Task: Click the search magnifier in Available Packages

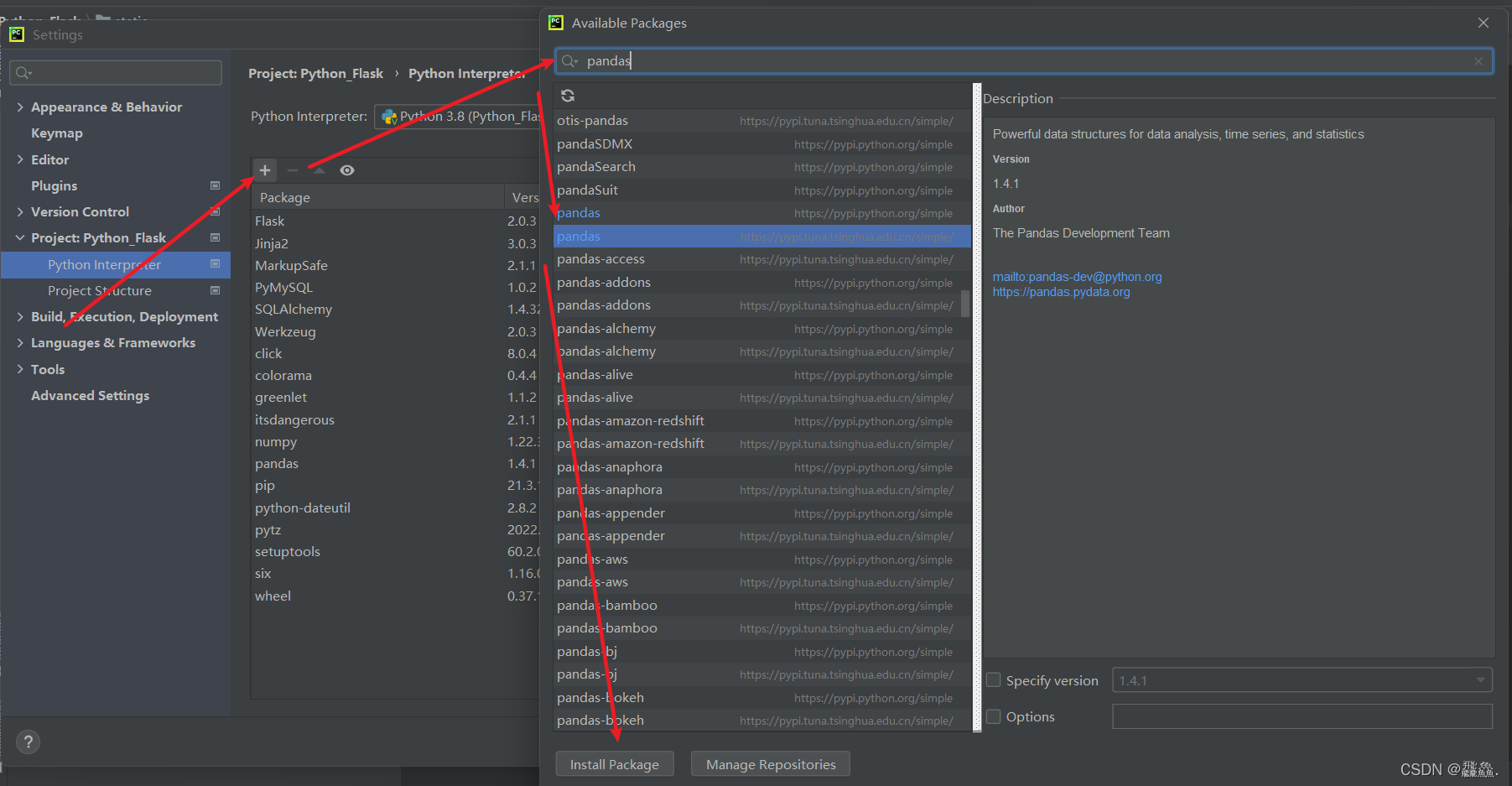Action: (x=569, y=61)
